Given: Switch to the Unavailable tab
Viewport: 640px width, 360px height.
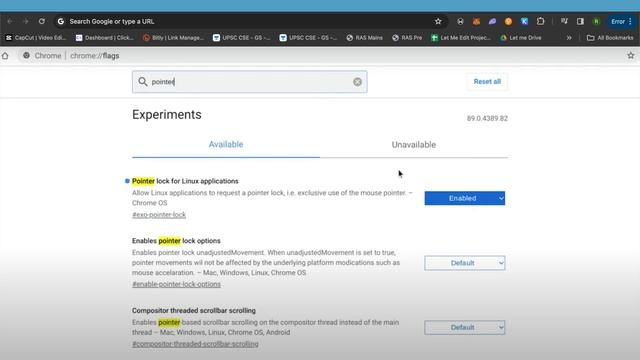Looking at the screenshot, I should [x=413, y=144].
